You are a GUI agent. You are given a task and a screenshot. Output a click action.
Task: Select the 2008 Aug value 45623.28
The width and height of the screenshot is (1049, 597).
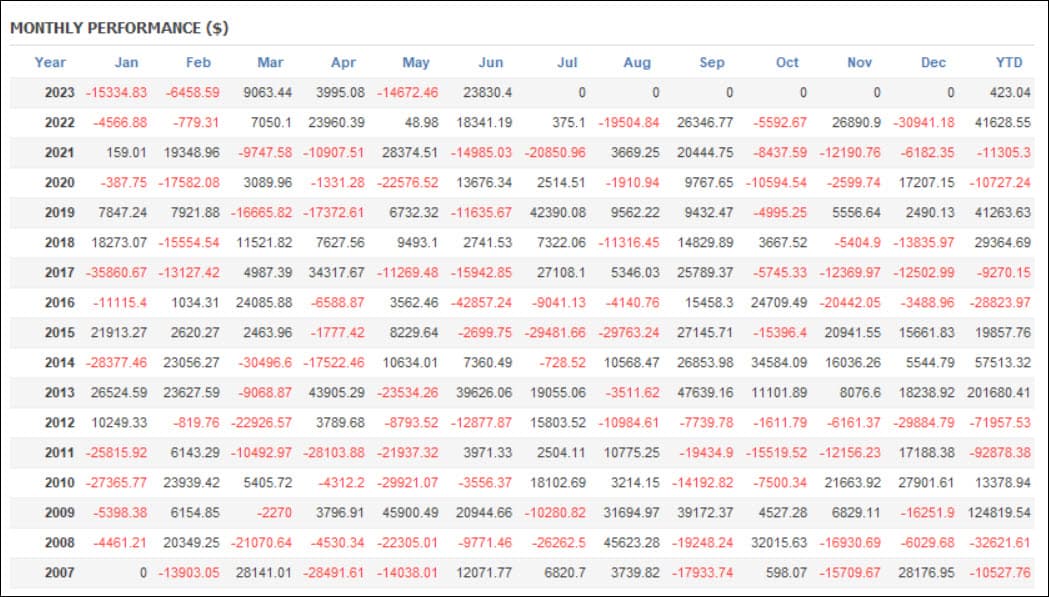pos(631,542)
